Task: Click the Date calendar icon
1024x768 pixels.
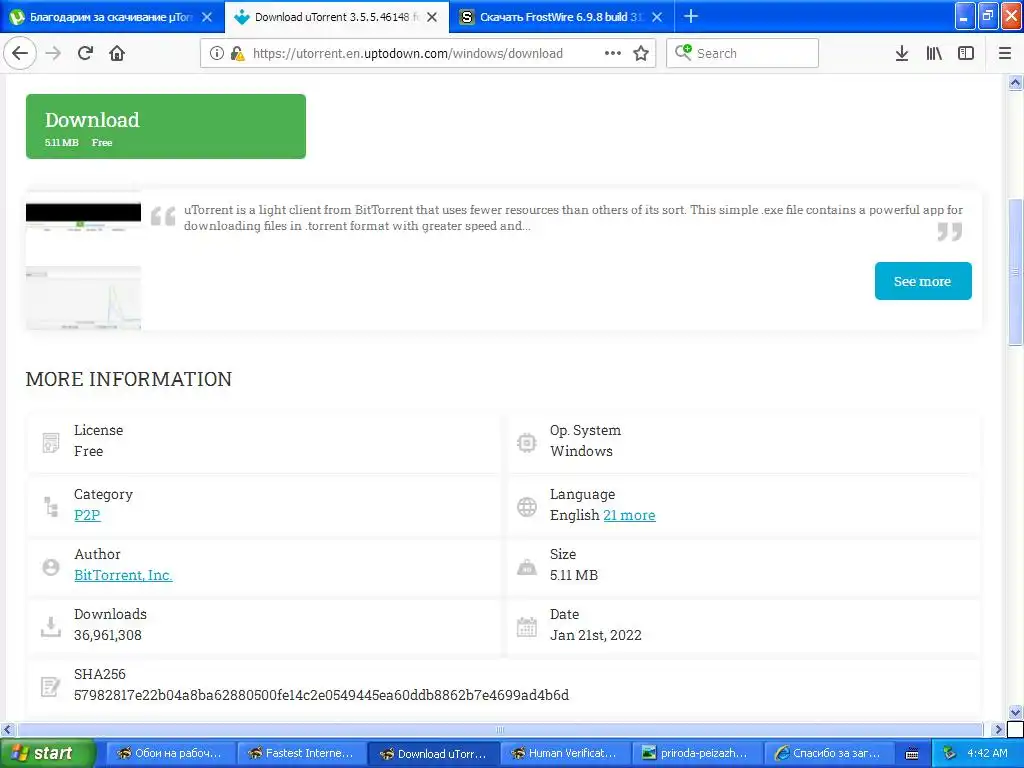Action: tap(526, 627)
